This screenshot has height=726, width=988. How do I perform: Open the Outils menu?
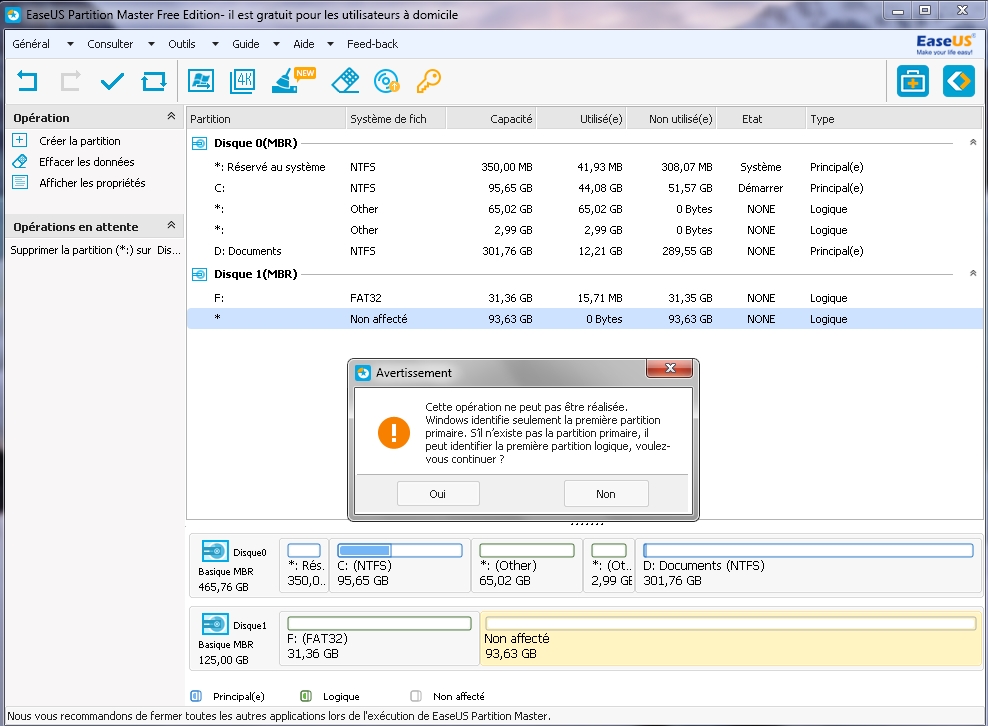coord(181,44)
